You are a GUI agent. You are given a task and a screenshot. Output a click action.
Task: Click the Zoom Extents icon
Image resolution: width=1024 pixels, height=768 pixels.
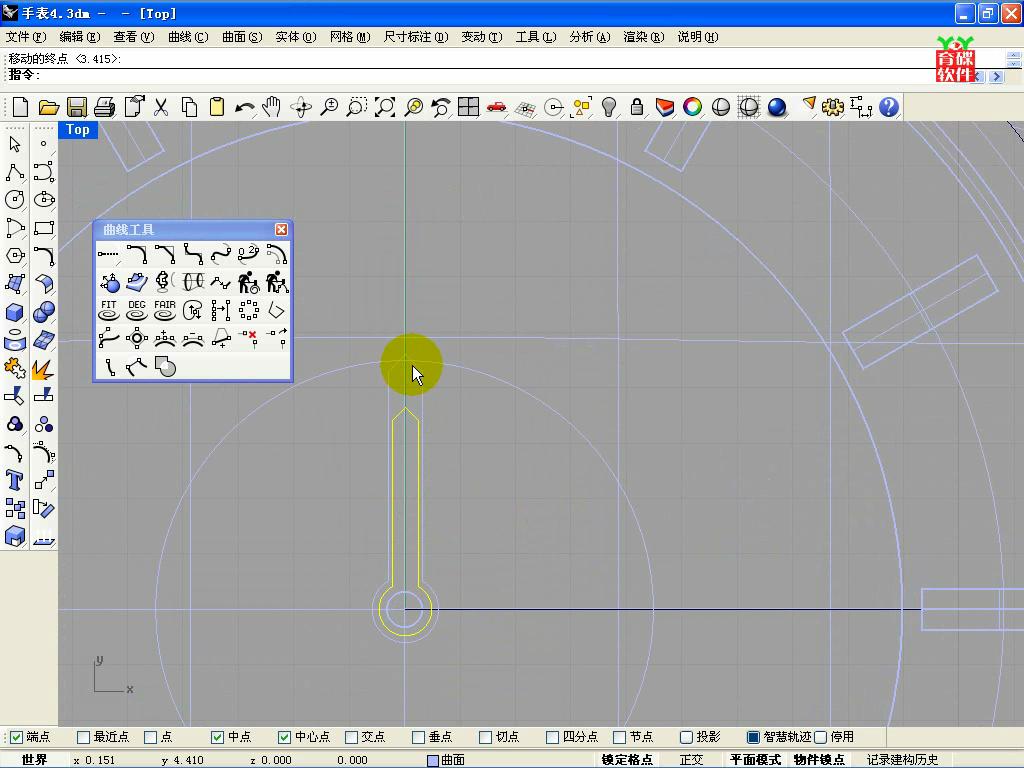(385, 106)
